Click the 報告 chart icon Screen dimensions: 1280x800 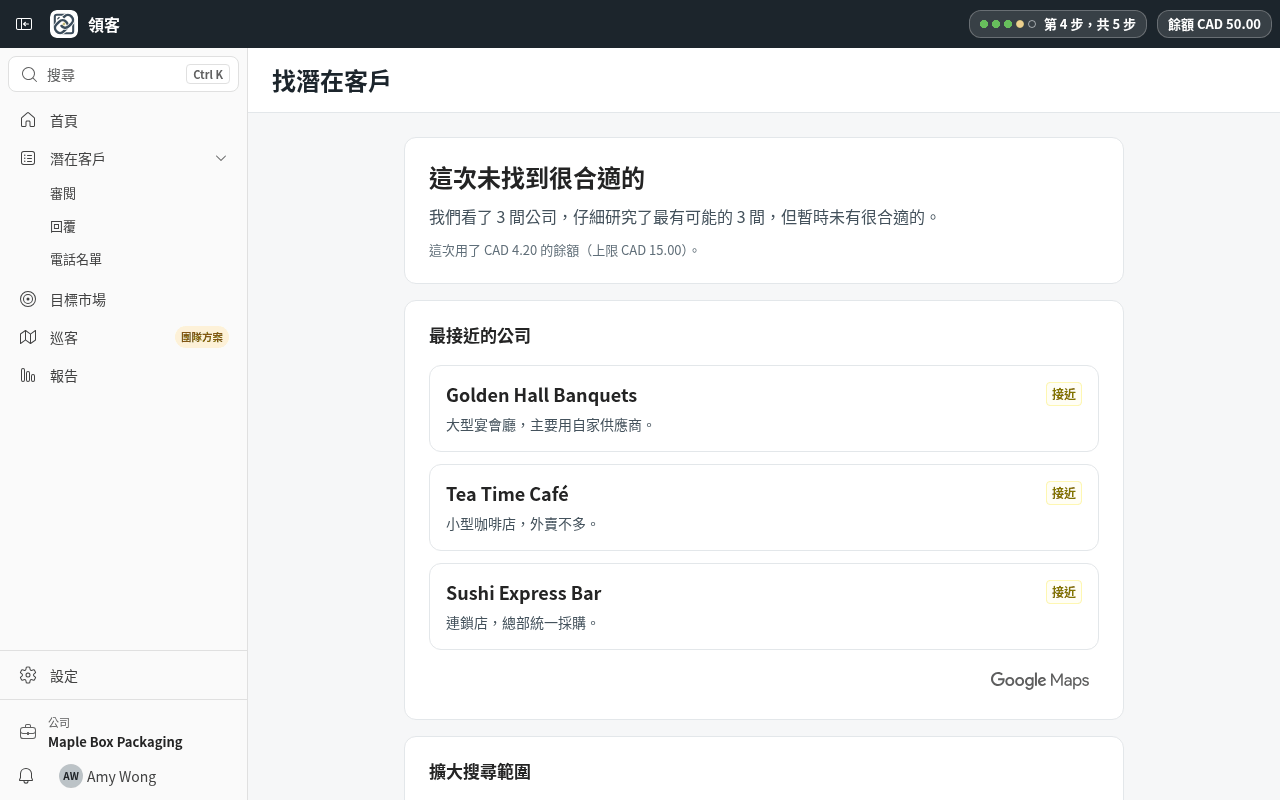[x=28, y=375]
